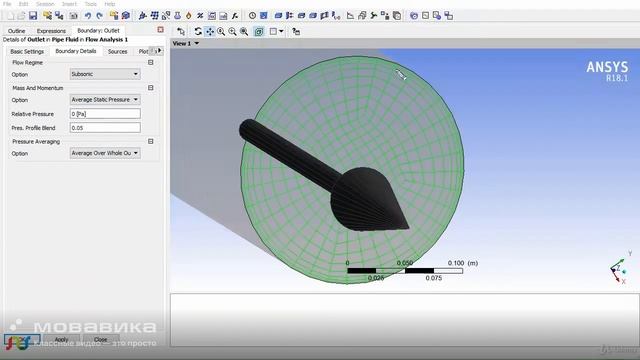
Task: Open the viewport layout dropdown arrow
Action: coord(281,31)
